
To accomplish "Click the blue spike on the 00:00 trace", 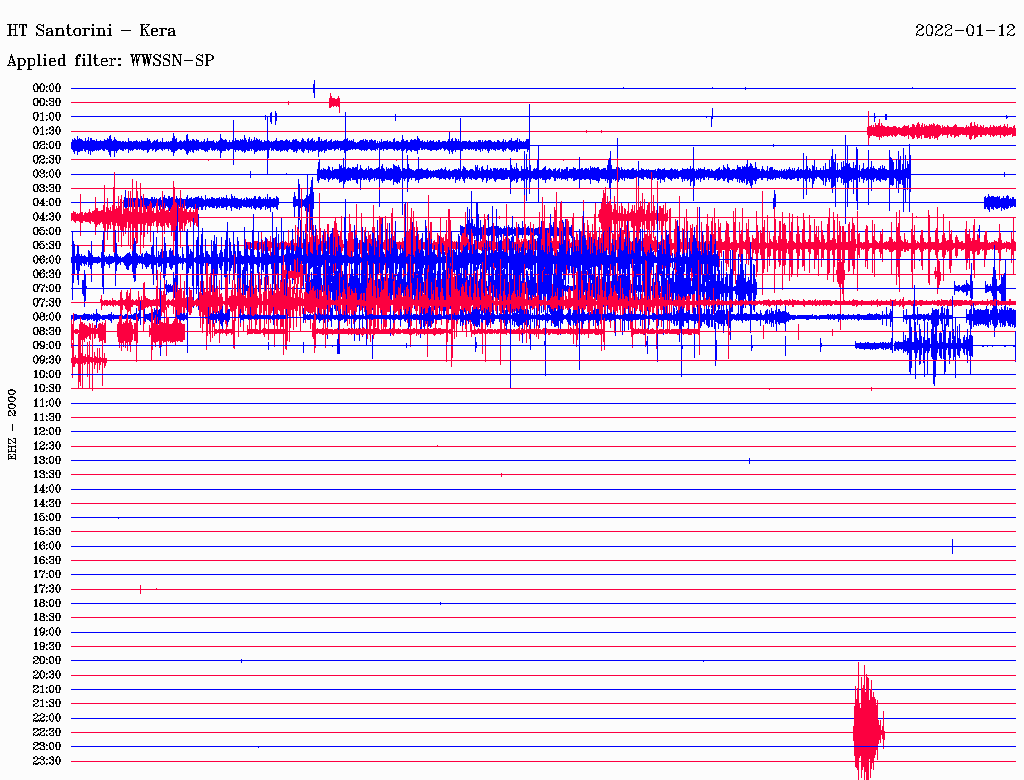I will click(314, 88).
